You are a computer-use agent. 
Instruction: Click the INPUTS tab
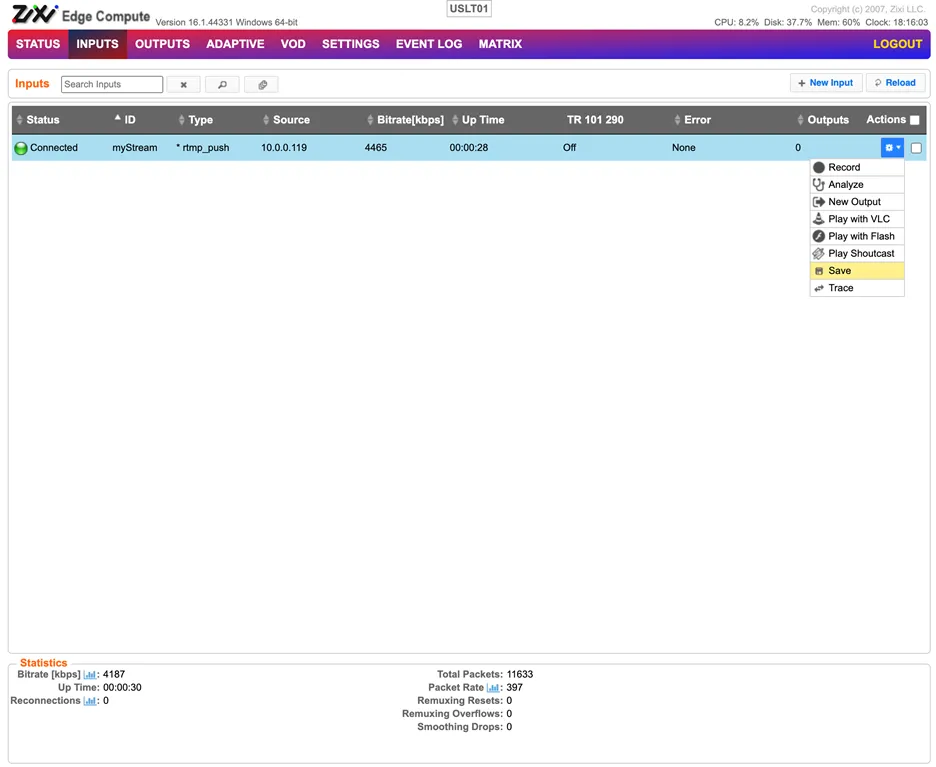(97, 44)
